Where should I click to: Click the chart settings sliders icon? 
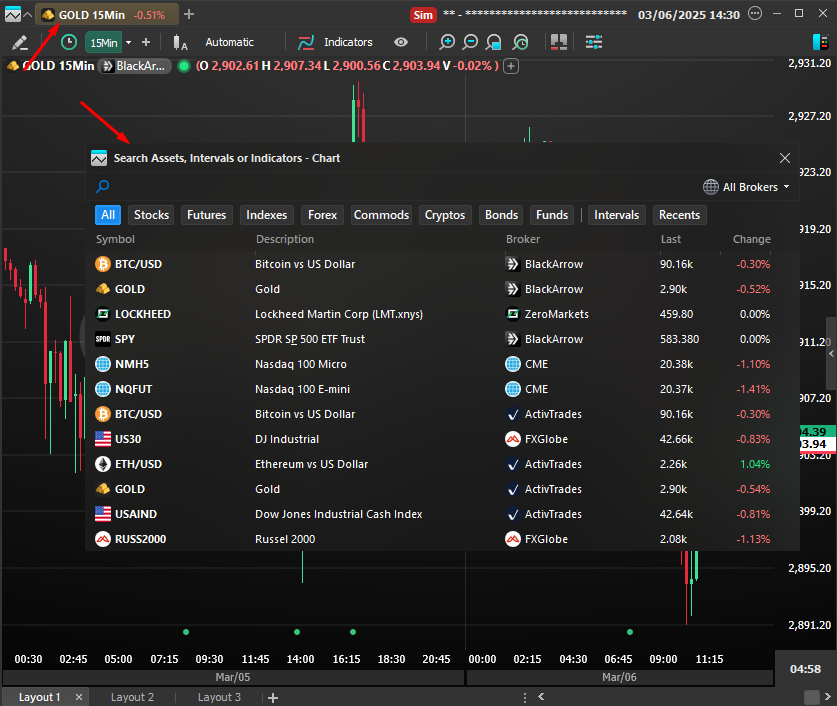click(x=594, y=42)
